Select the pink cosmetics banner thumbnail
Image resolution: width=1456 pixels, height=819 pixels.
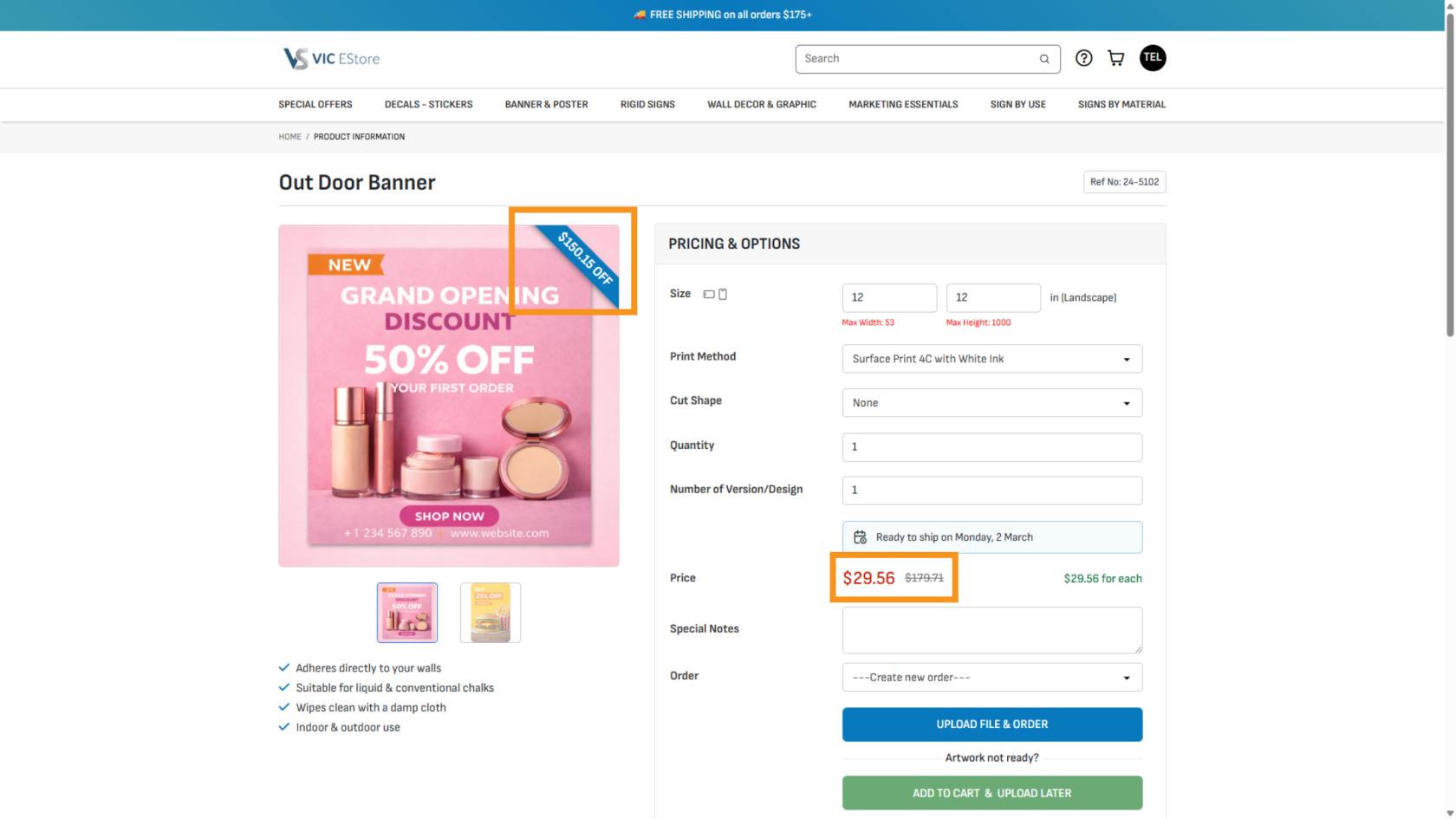[407, 613]
